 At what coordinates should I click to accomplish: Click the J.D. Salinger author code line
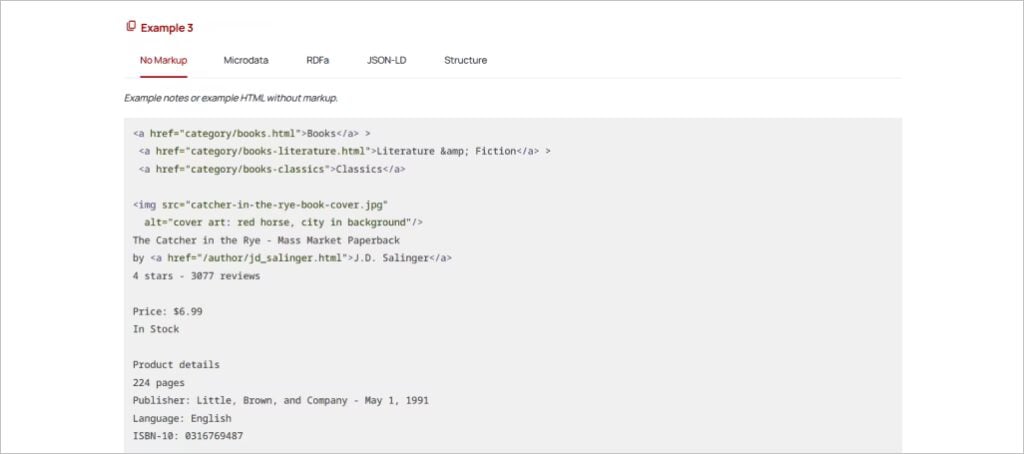point(293,258)
